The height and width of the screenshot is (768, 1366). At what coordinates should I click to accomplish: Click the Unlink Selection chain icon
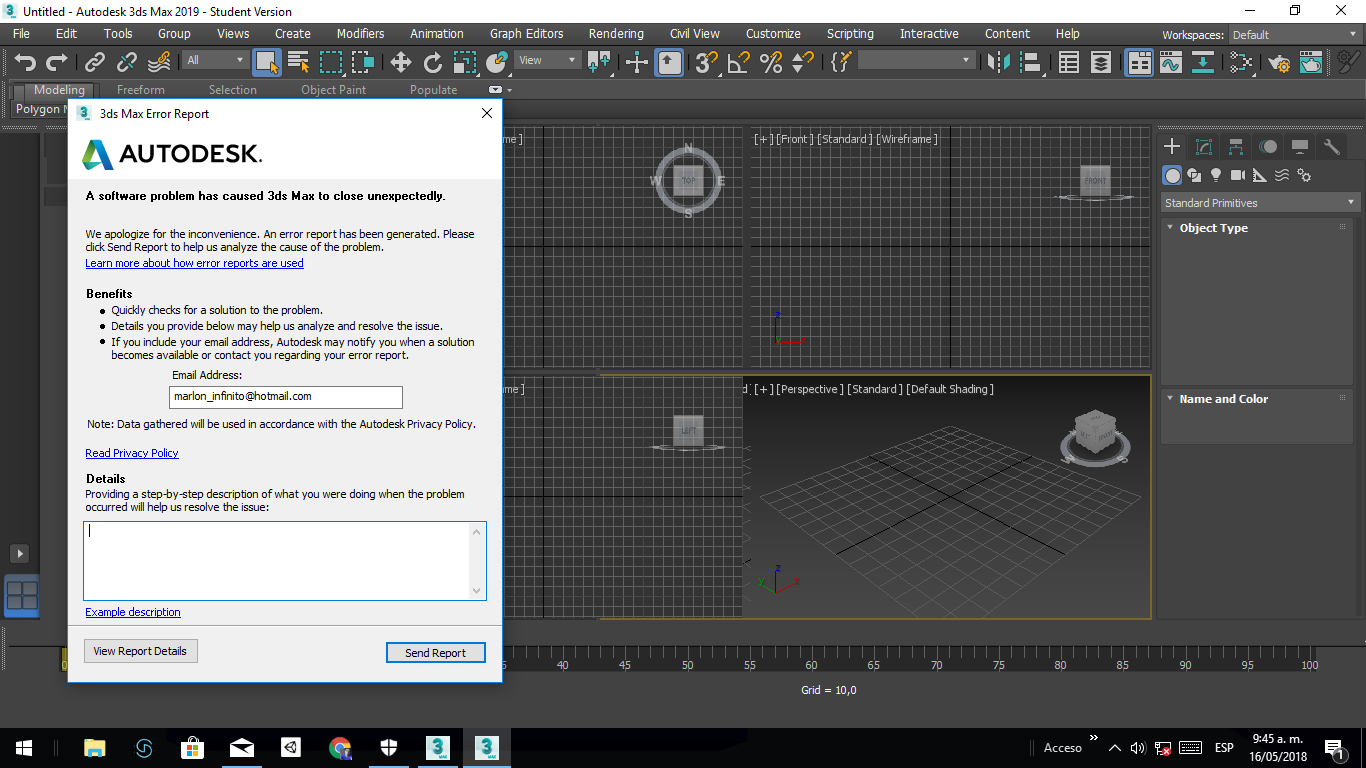tap(127, 63)
